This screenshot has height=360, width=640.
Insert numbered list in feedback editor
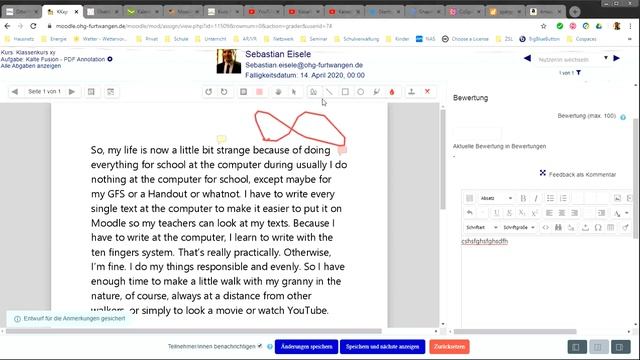(x=563, y=198)
